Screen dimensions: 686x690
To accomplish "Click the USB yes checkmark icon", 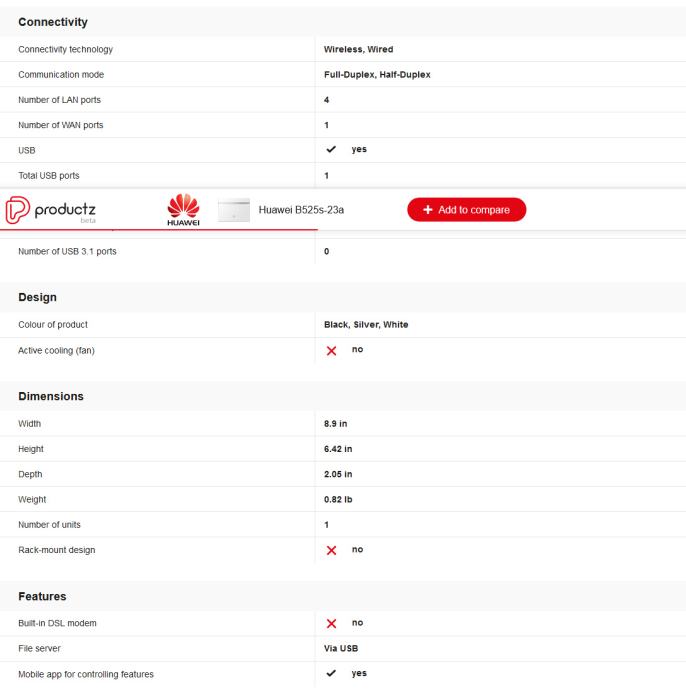I will click(x=331, y=150).
